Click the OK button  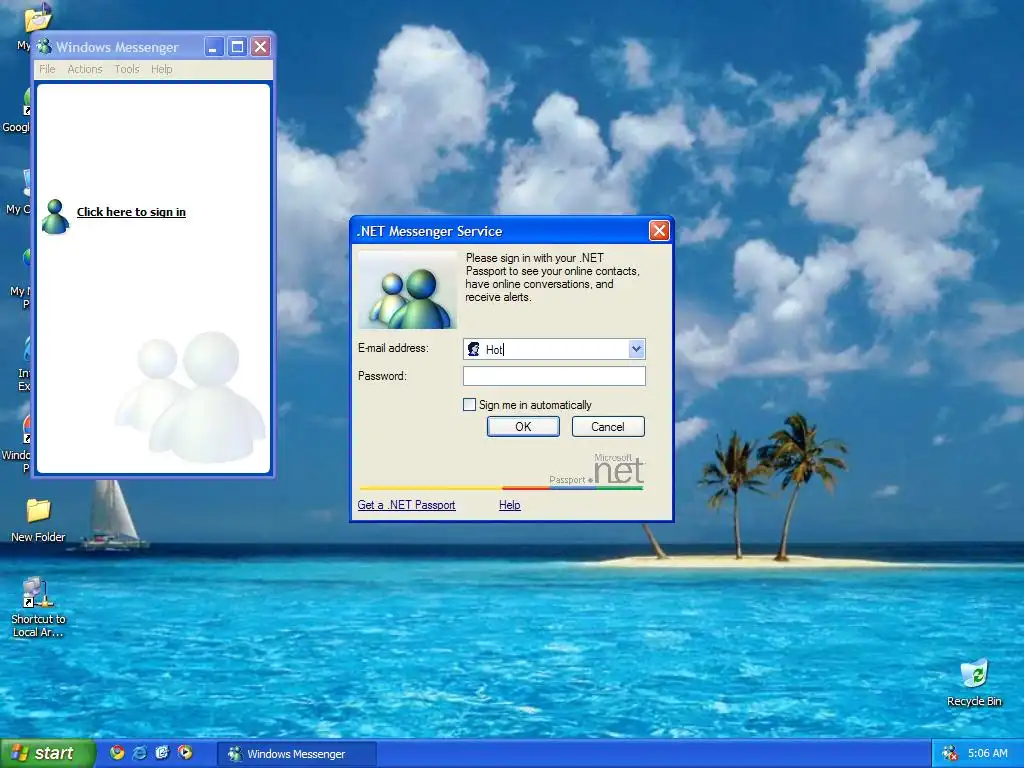(x=523, y=426)
